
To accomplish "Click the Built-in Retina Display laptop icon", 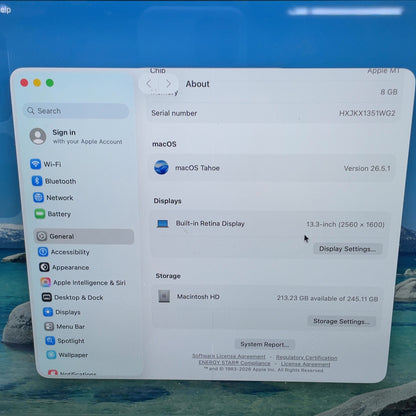I will click(x=163, y=223).
